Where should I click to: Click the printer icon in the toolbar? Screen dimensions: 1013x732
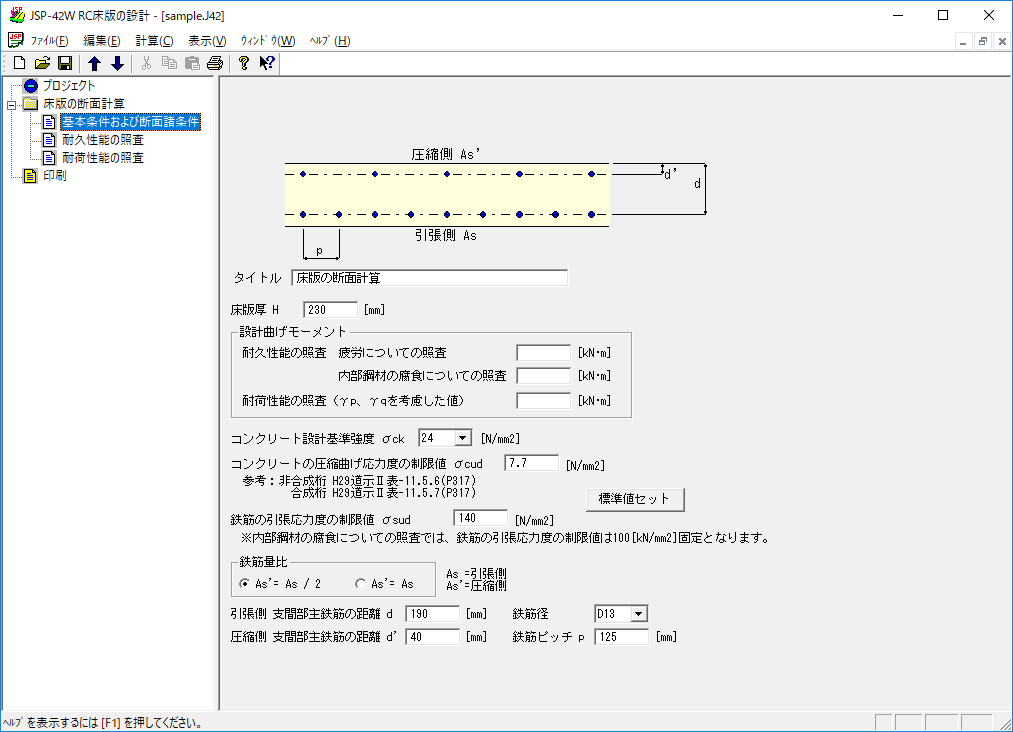point(214,63)
